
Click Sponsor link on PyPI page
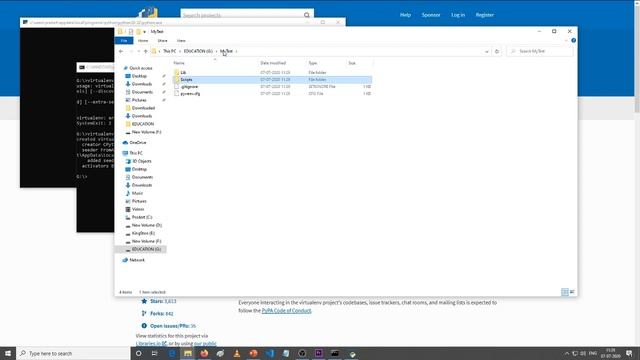click(x=431, y=15)
